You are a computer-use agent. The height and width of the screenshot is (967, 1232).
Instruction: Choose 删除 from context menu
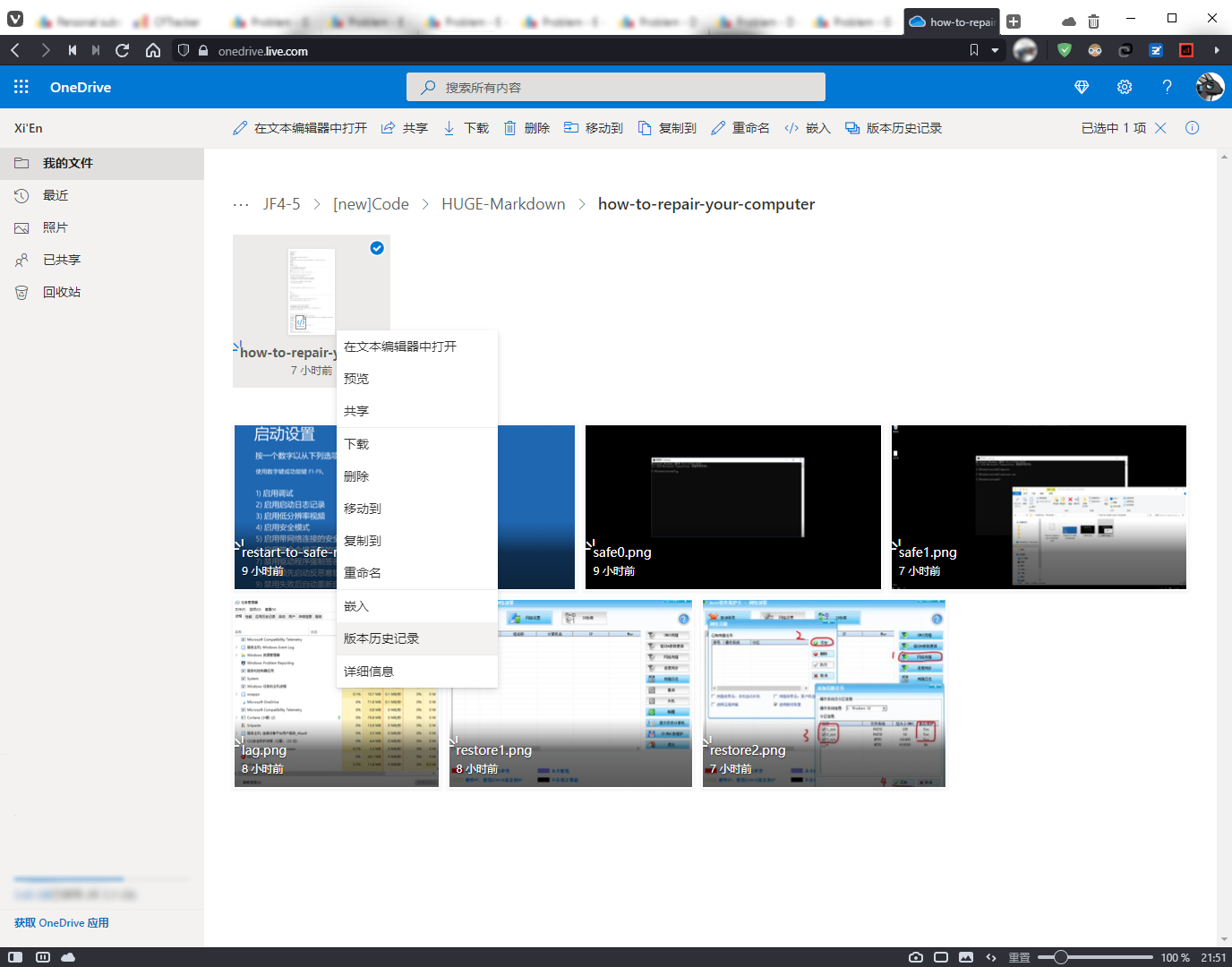[x=417, y=476]
